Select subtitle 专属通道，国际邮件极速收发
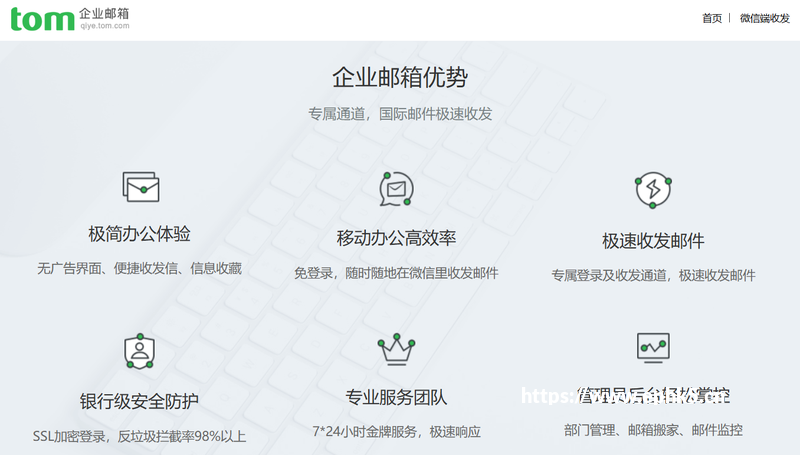The height and width of the screenshot is (455, 800). point(400,114)
